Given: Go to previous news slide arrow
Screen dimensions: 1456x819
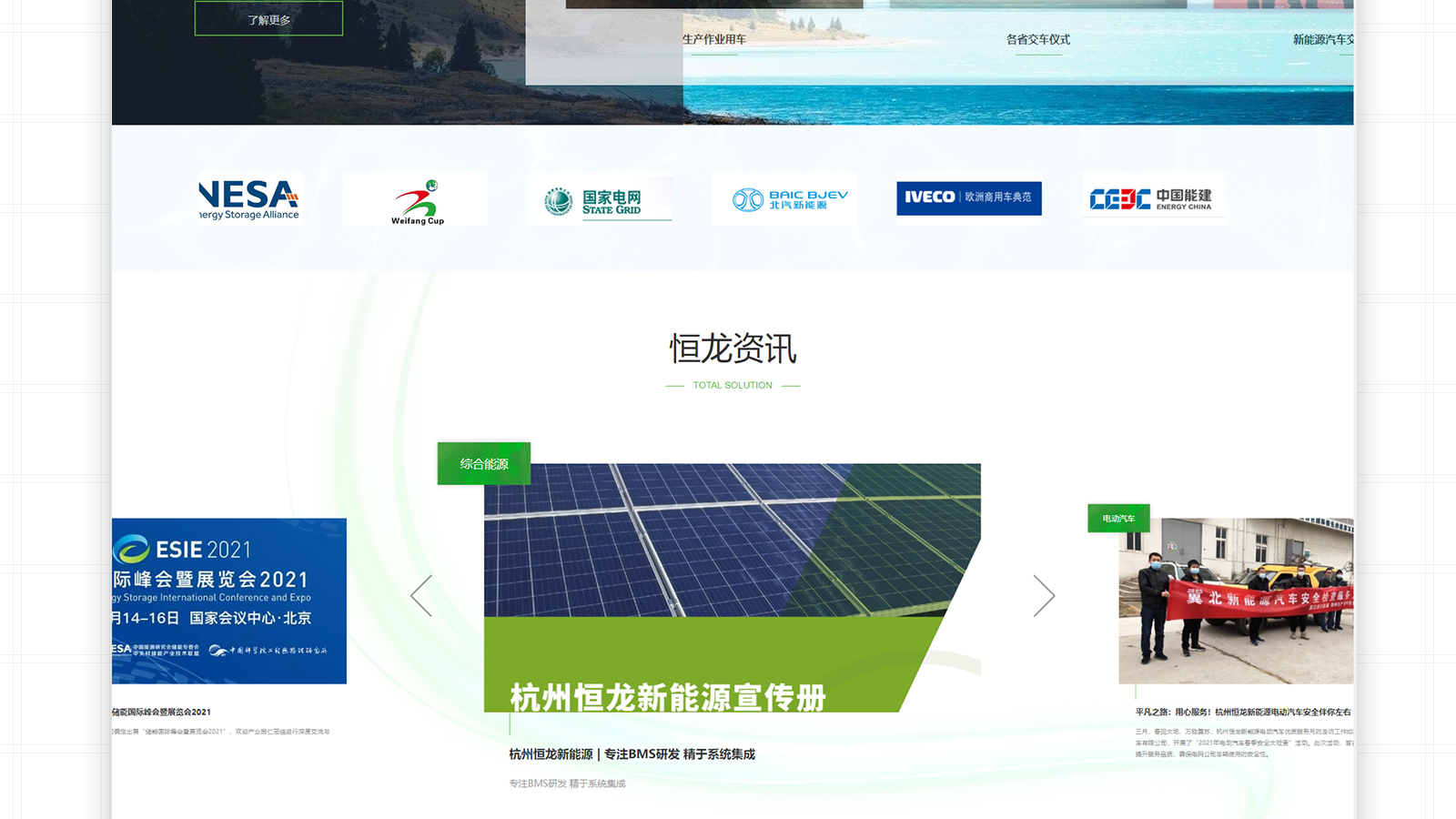Looking at the screenshot, I should pyautogui.click(x=421, y=596).
